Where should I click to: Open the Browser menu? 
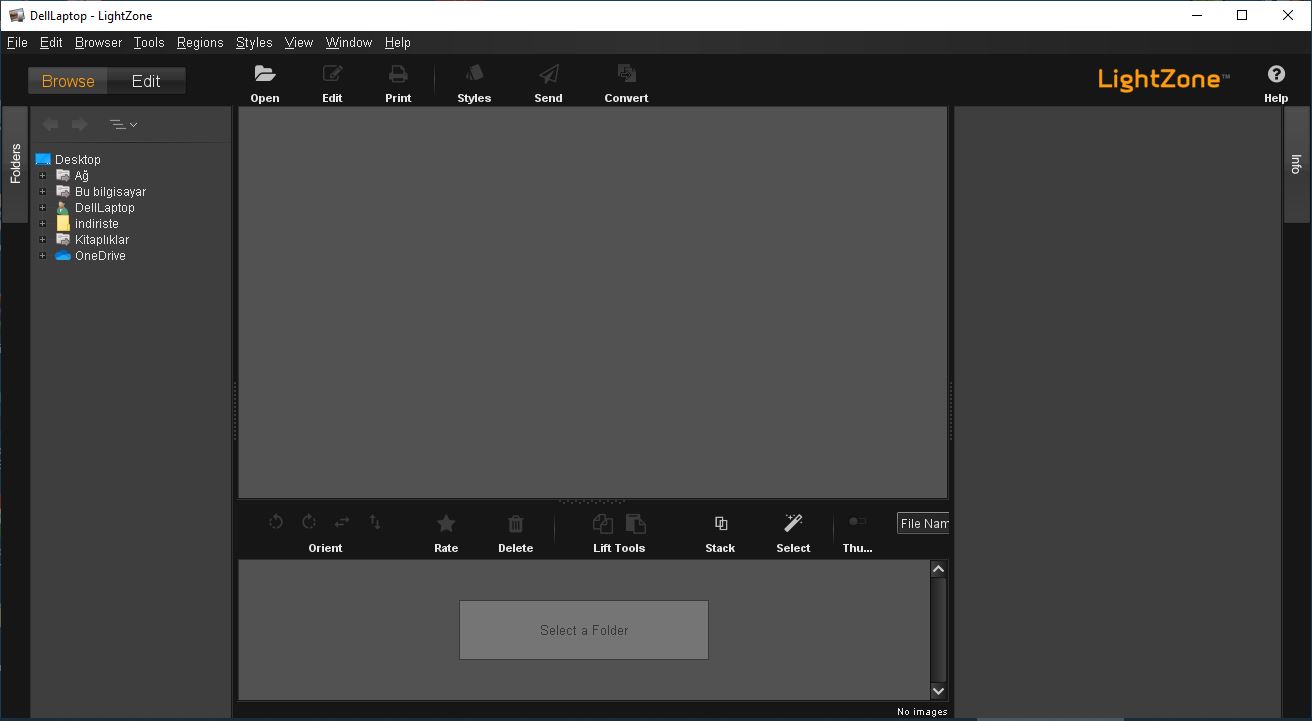pyautogui.click(x=98, y=43)
